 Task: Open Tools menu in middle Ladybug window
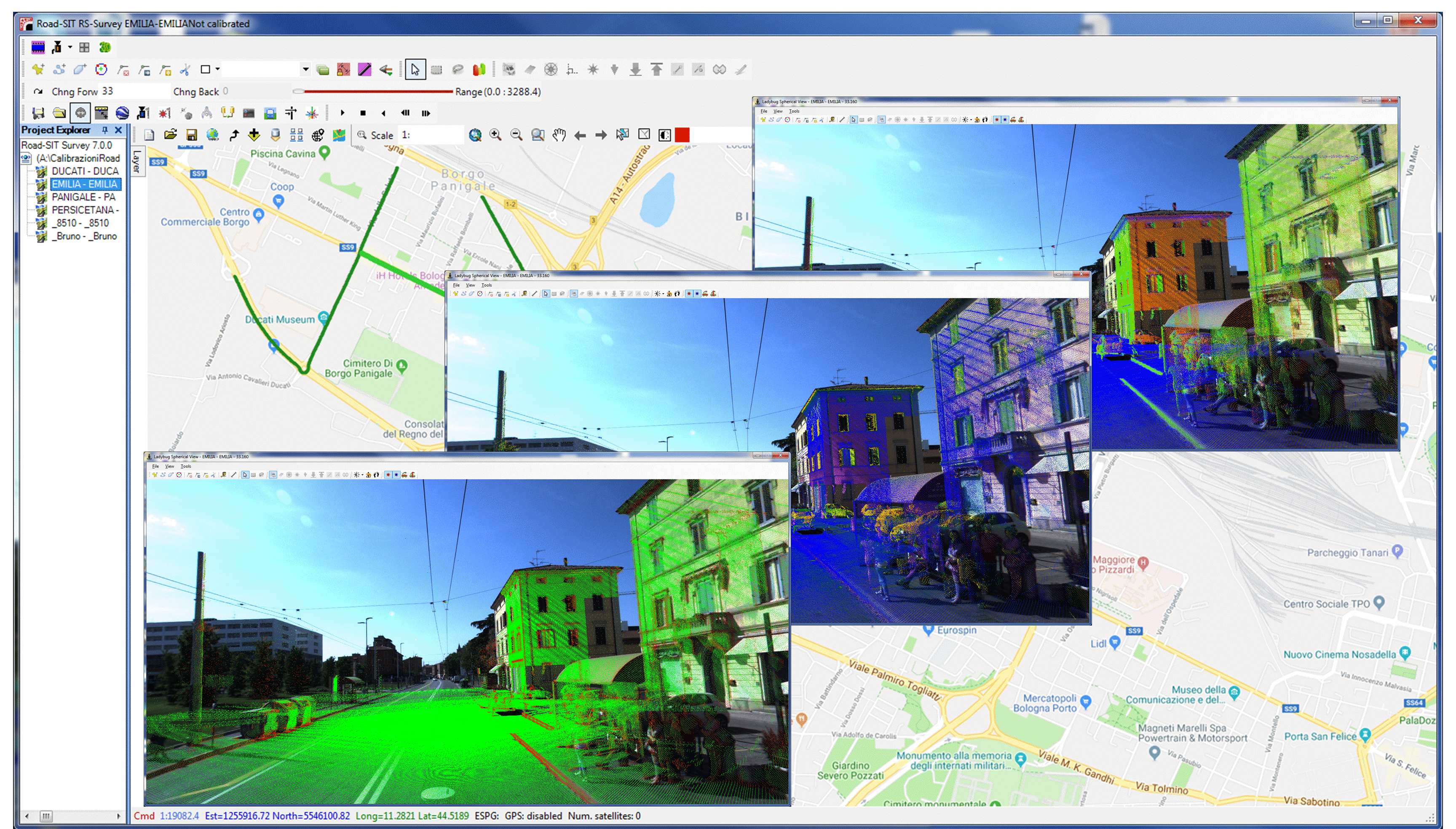(x=486, y=285)
